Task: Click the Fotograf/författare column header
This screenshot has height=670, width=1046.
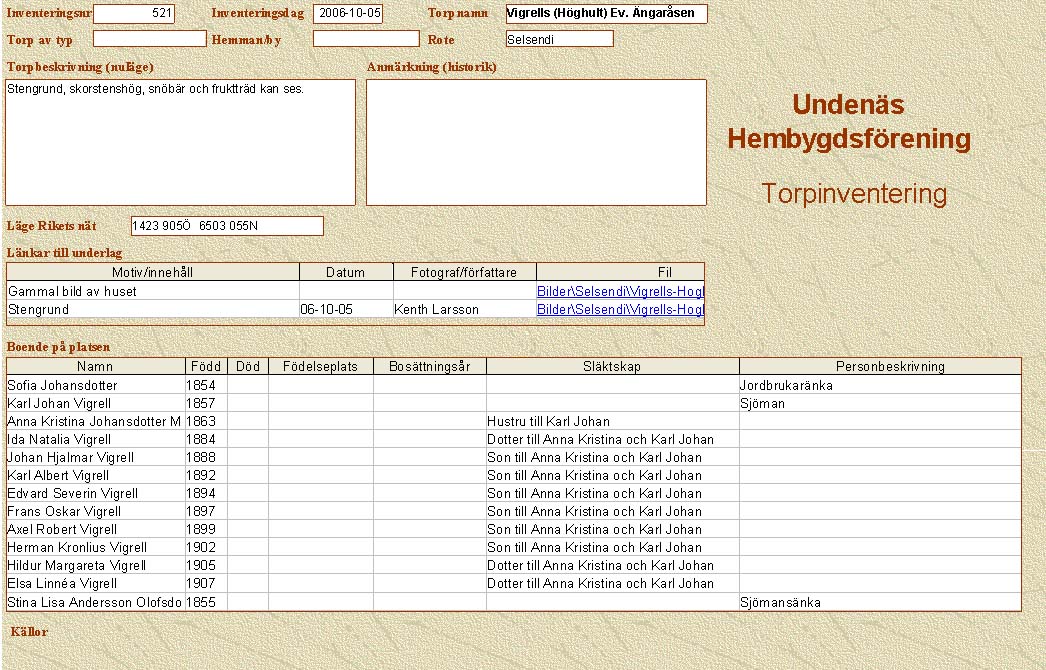Action: (x=464, y=272)
